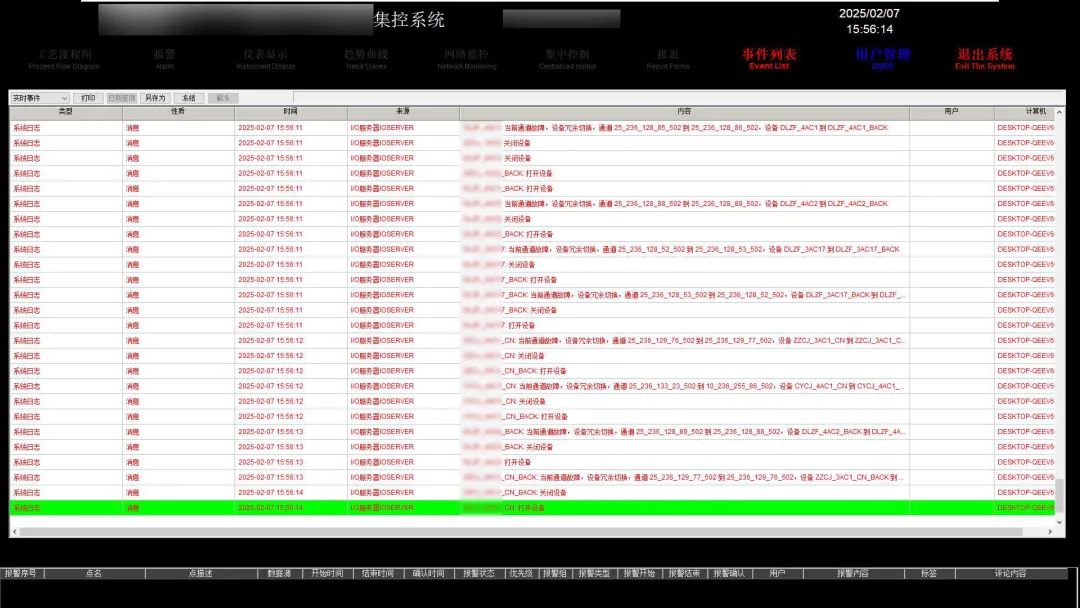Screen dimensions: 1080x608
Task: Open 用户管理 user management
Action: pyautogui.click(x=882, y=58)
